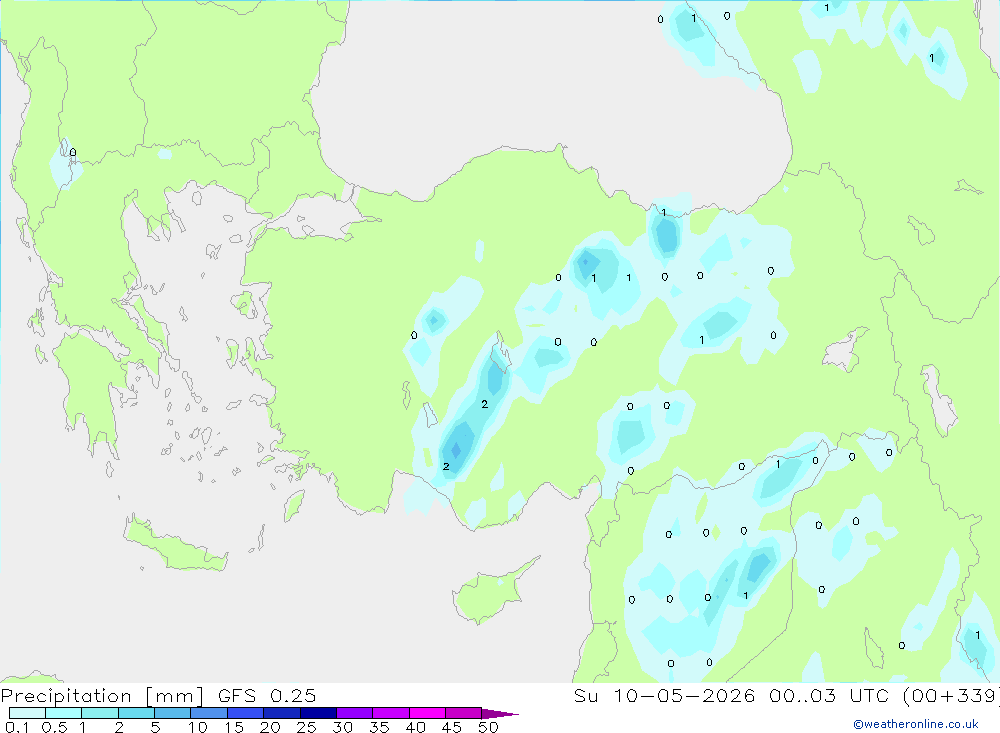The width and height of the screenshot is (1000, 733).
Task: Open the weatheronline.co.uk copyright link
Action: tap(916, 724)
